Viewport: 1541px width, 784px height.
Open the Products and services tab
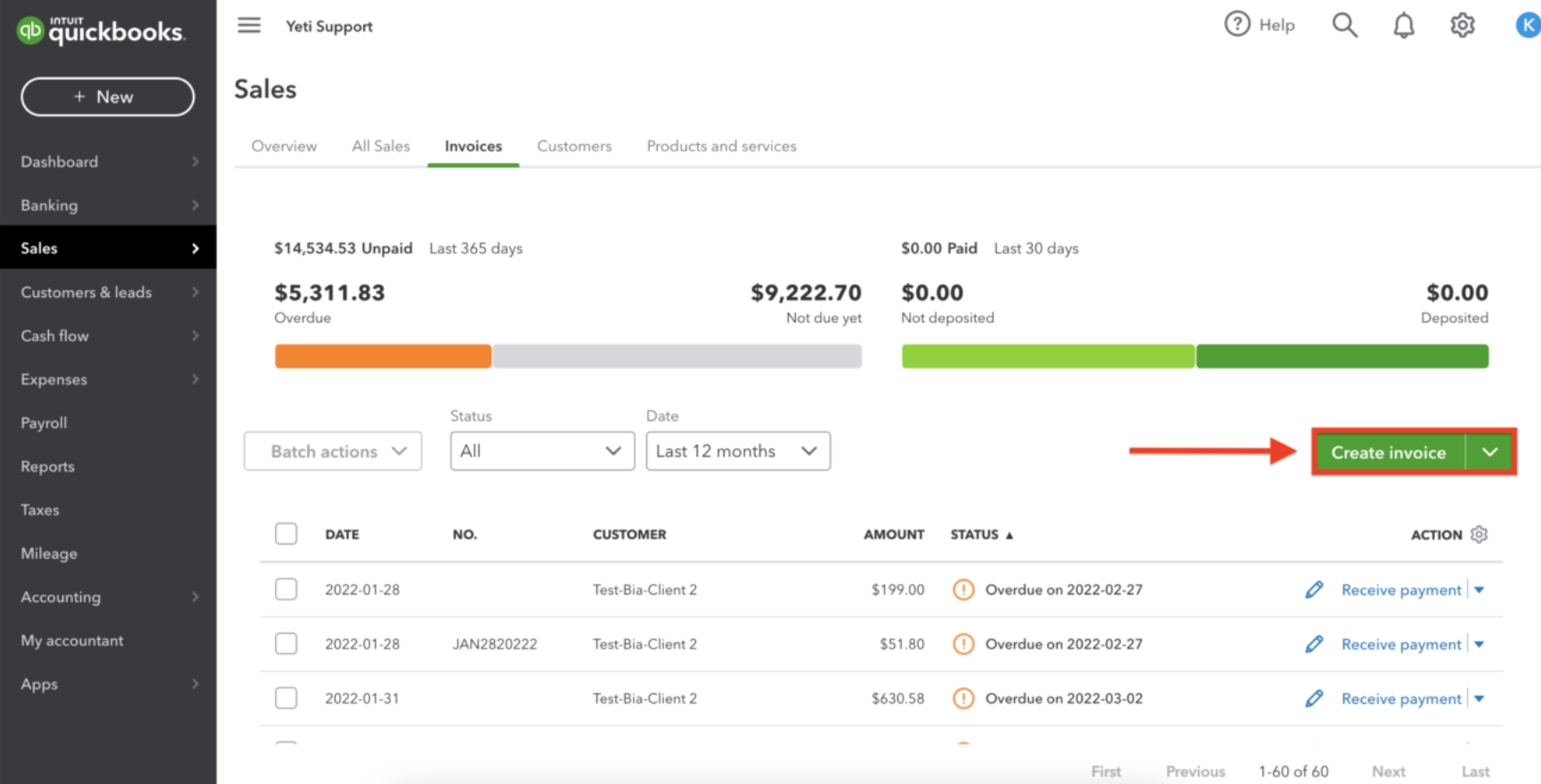(721, 146)
